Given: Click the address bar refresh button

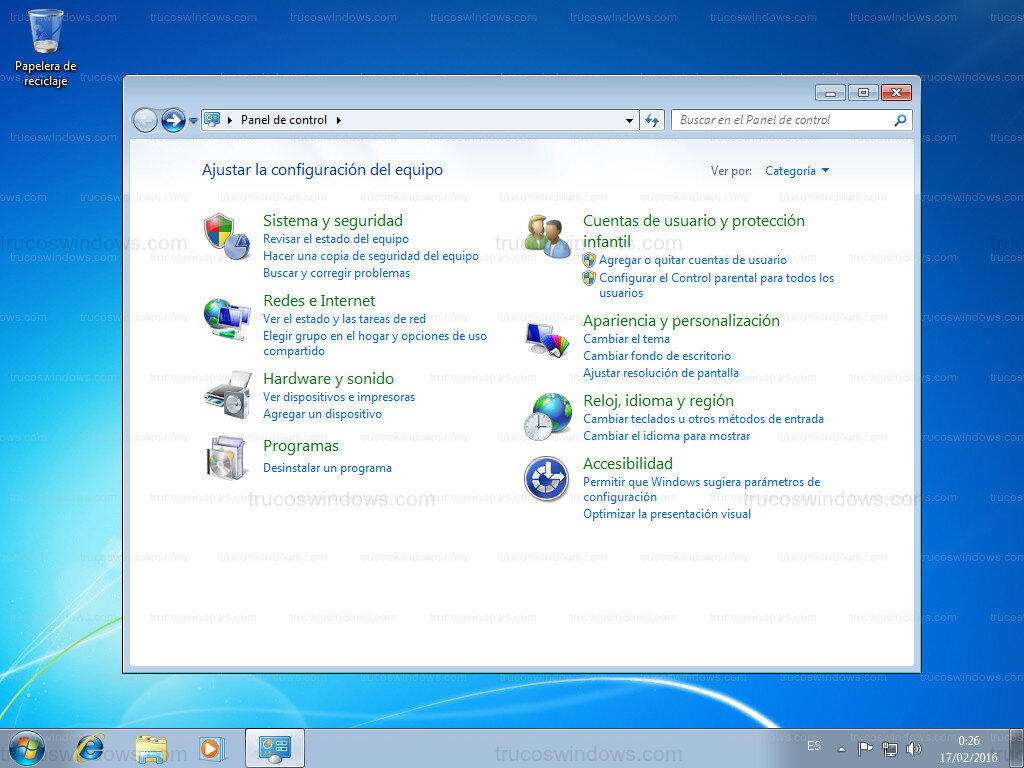Looking at the screenshot, I should [652, 119].
